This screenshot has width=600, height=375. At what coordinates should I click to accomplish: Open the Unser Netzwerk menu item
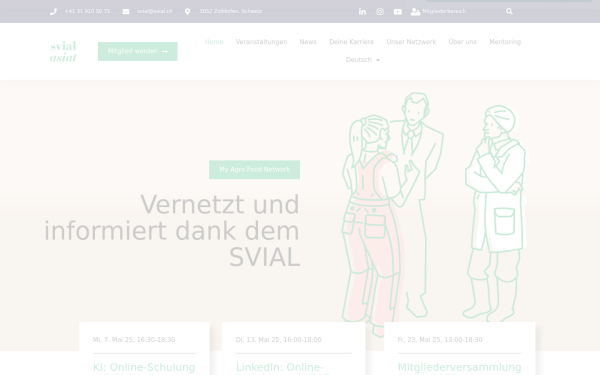pos(411,42)
